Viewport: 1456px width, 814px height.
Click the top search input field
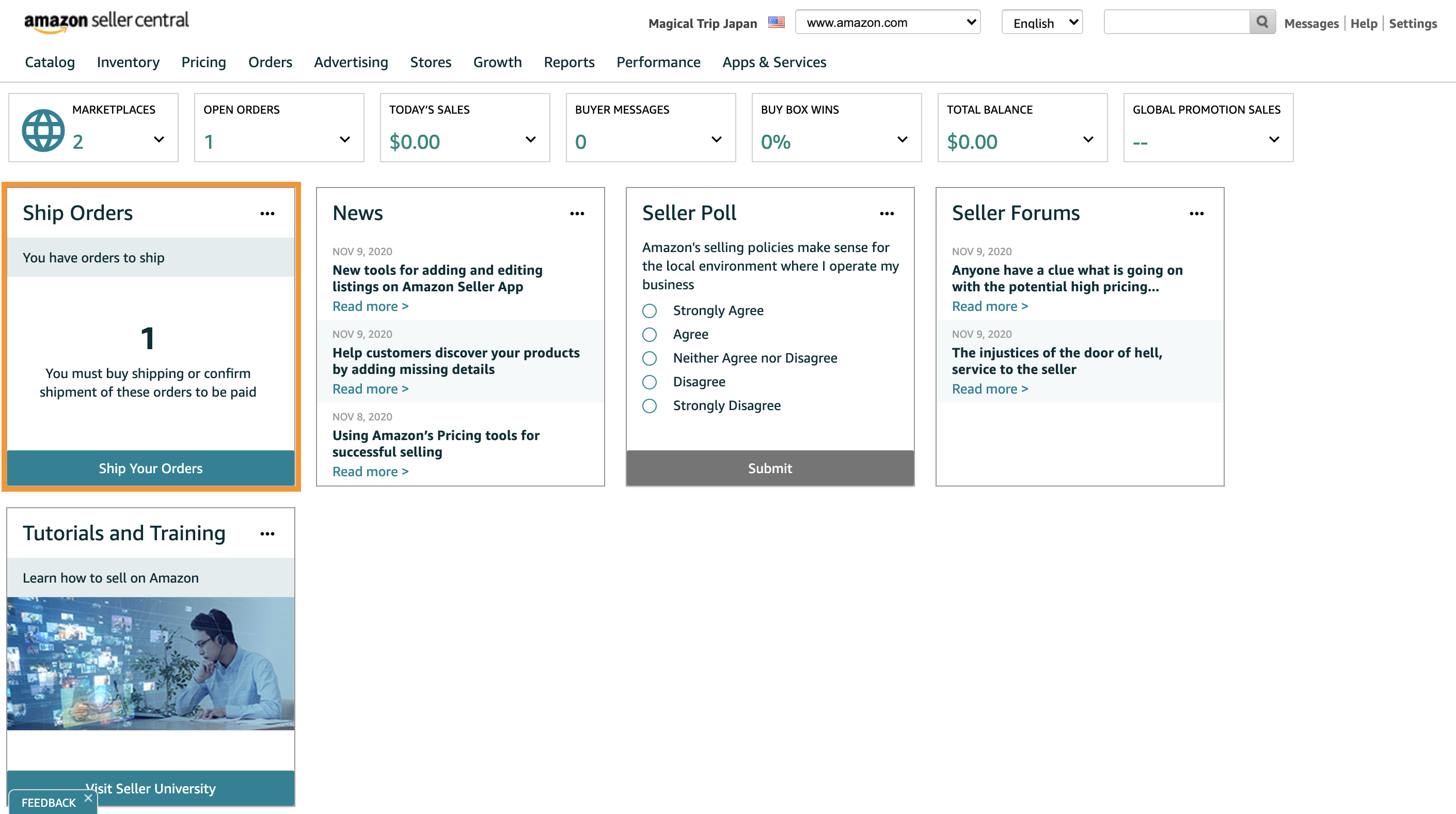[1176, 23]
